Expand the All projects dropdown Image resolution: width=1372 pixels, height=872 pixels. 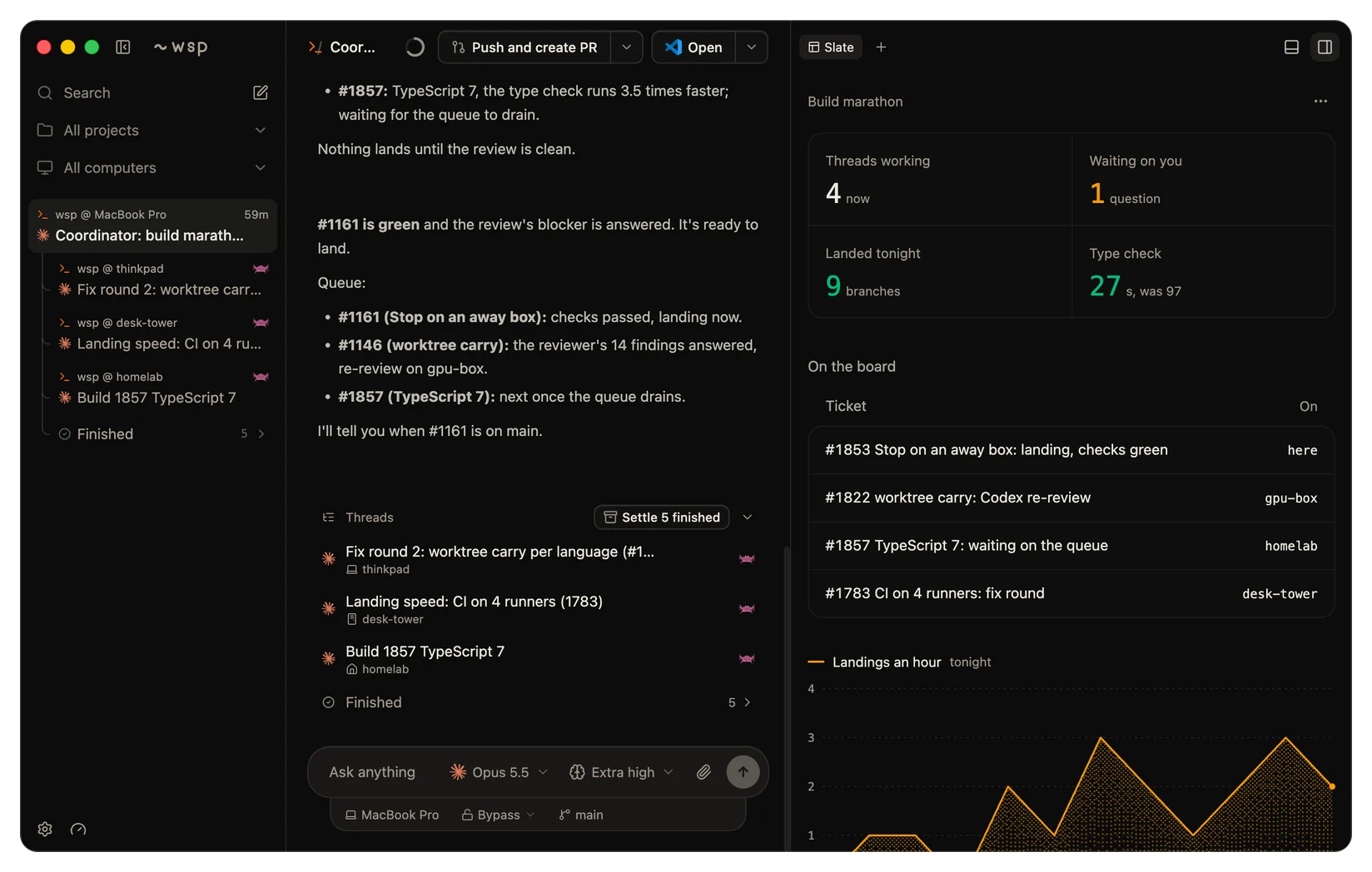pyautogui.click(x=152, y=131)
